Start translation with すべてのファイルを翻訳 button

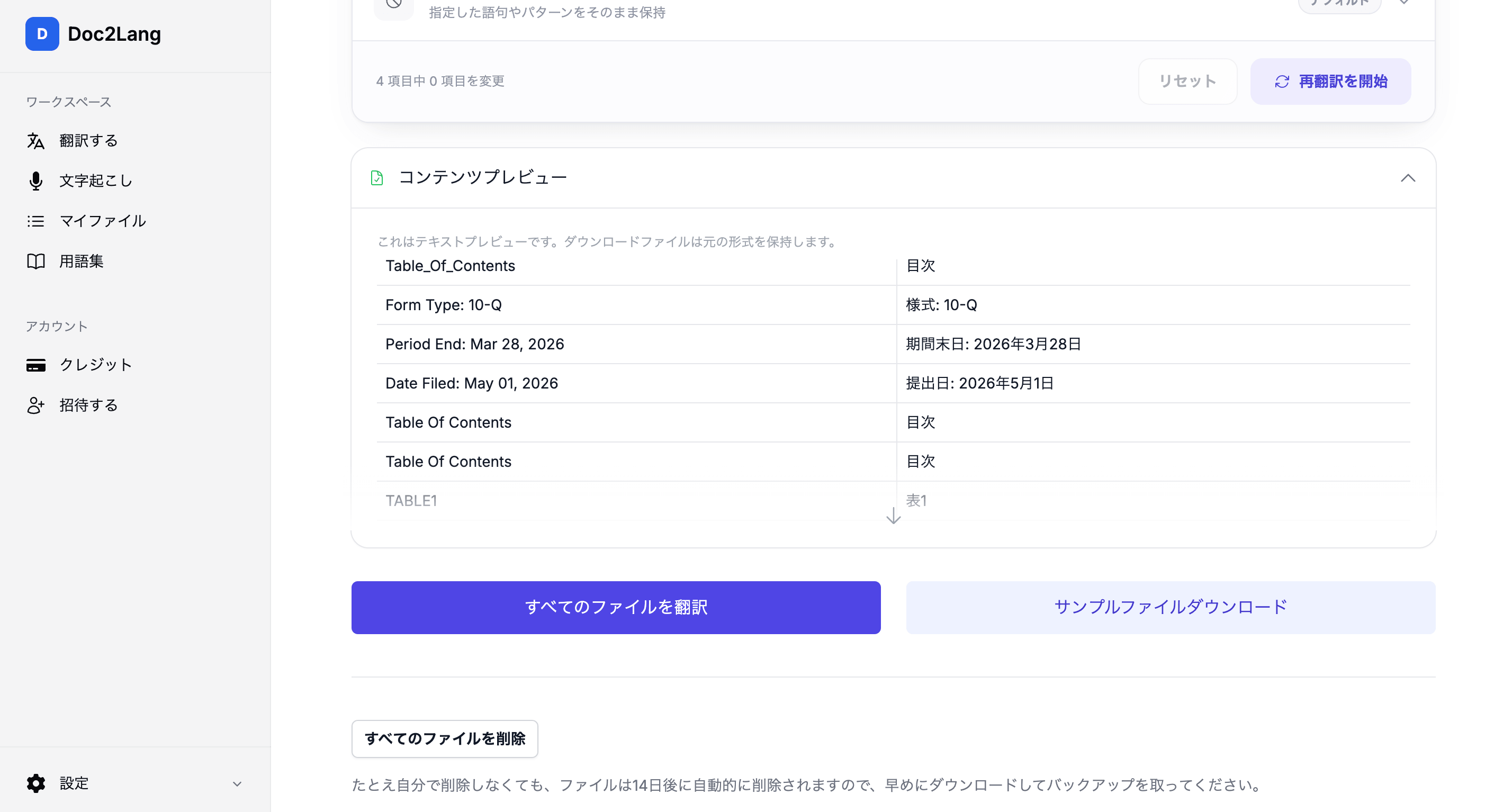tap(616, 607)
